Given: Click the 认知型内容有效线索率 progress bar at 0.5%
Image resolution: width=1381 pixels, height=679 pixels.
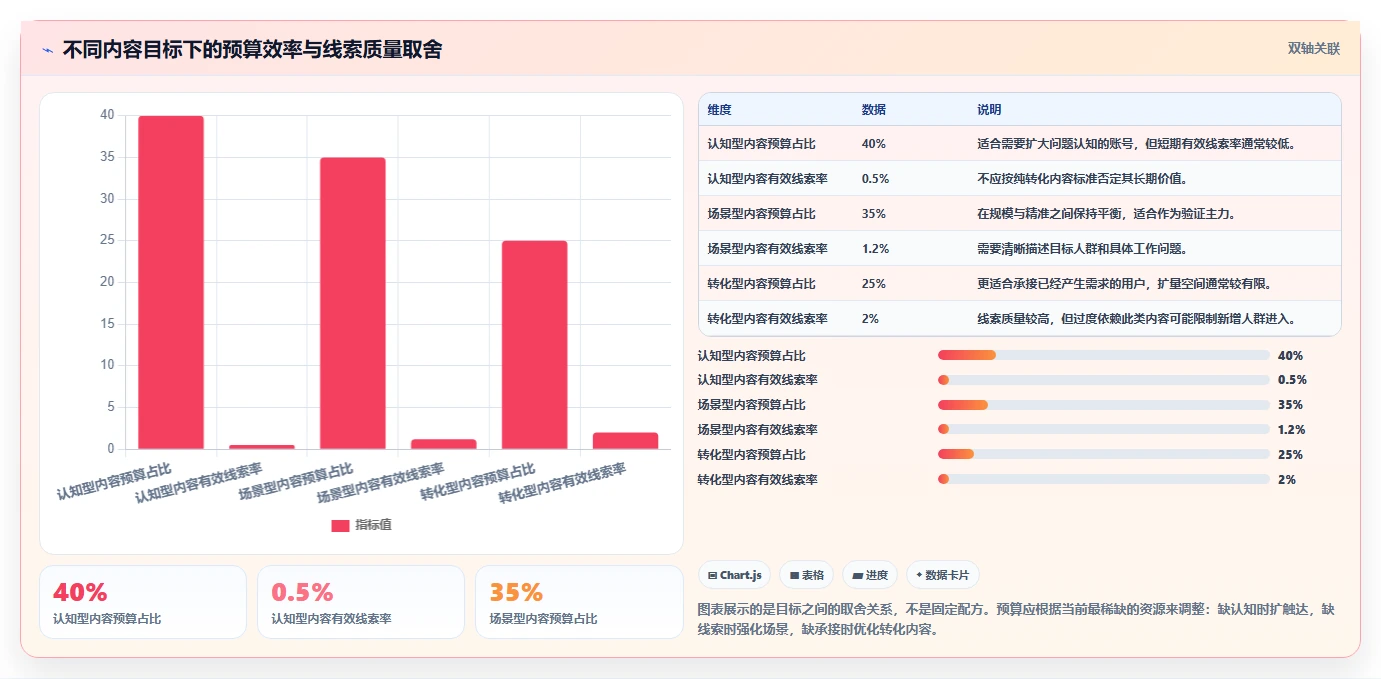Looking at the screenshot, I should [1104, 380].
